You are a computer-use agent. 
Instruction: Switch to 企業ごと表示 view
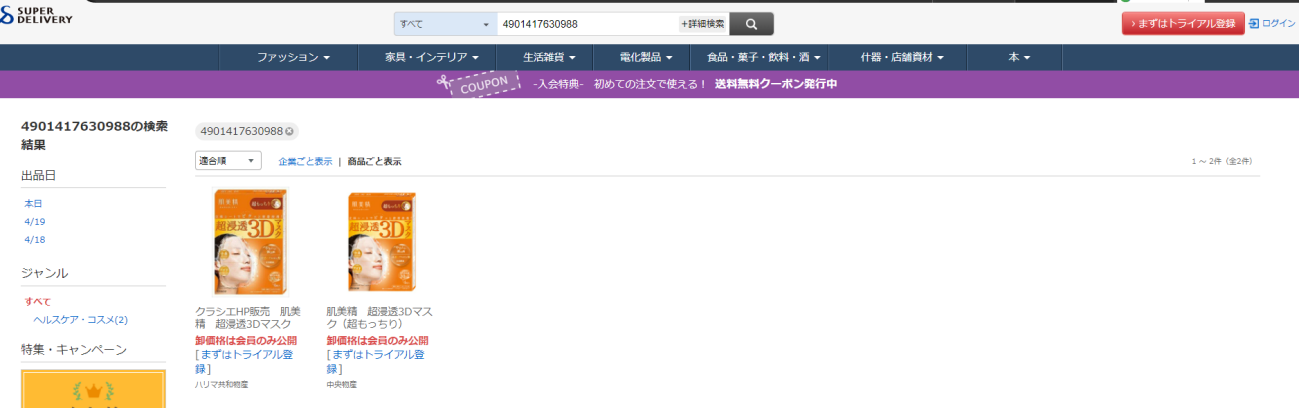click(x=305, y=161)
